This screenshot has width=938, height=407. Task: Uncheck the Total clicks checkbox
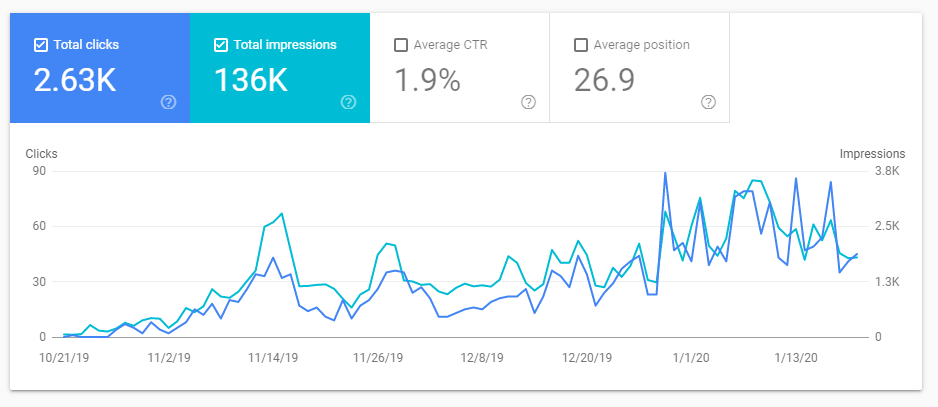click(x=41, y=45)
